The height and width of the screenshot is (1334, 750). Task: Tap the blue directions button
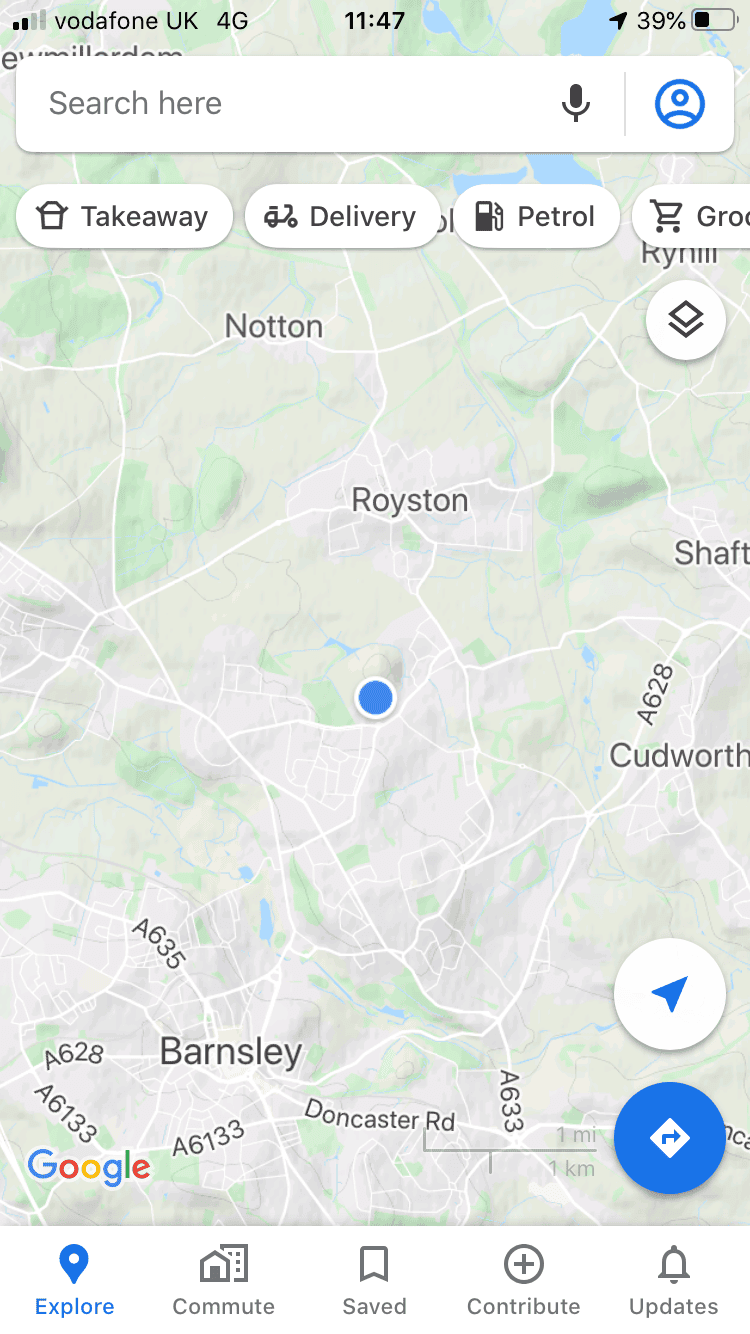[x=669, y=1138]
